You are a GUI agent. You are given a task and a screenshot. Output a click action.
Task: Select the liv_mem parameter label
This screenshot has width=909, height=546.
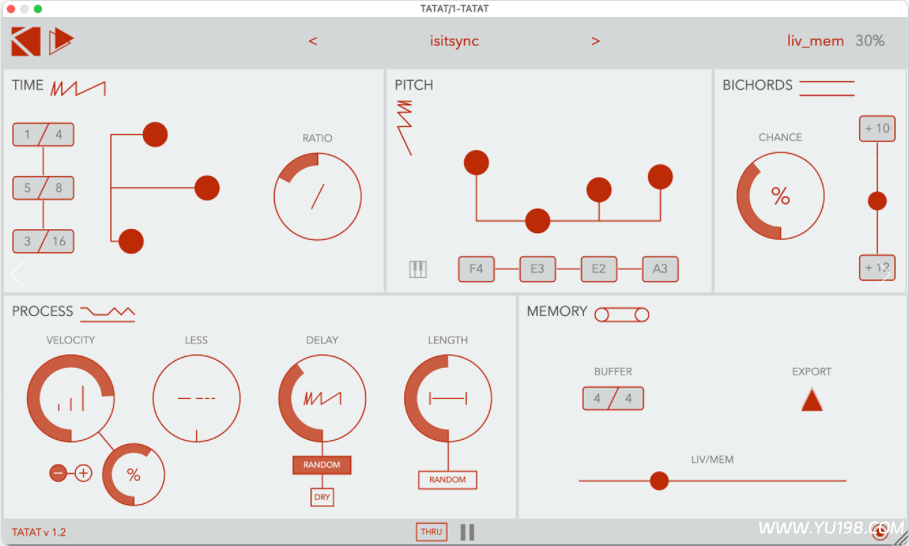tap(815, 41)
